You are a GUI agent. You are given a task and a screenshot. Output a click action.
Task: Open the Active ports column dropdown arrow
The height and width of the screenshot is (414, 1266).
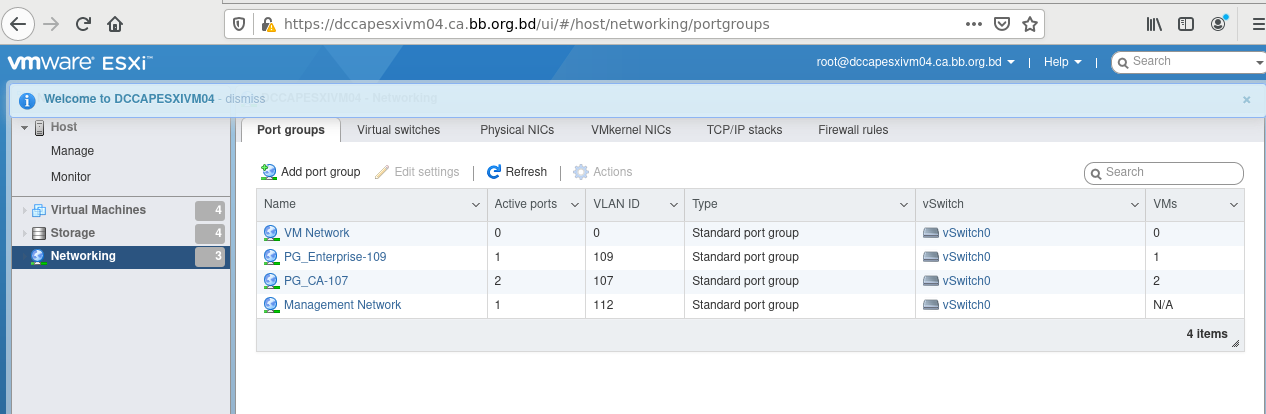575,204
